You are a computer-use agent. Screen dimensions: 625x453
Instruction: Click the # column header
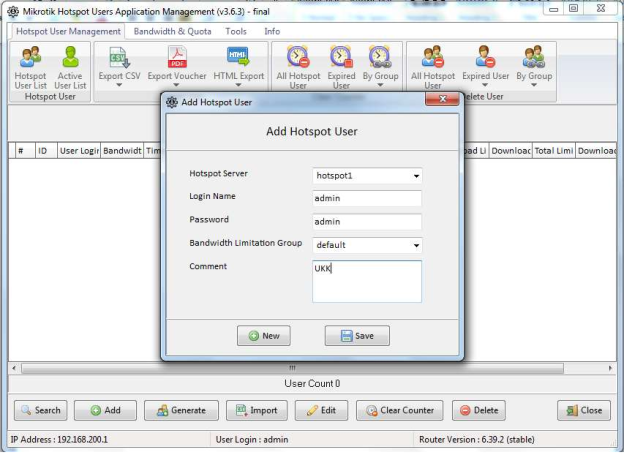pos(25,151)
